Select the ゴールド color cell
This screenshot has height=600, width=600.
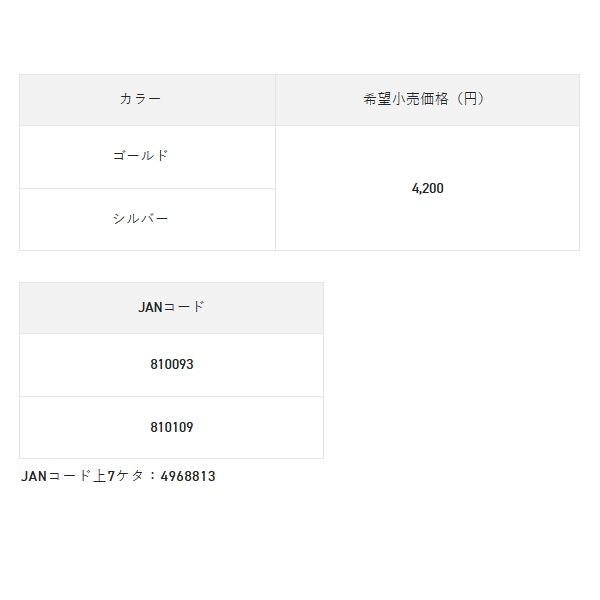[141, 156]
